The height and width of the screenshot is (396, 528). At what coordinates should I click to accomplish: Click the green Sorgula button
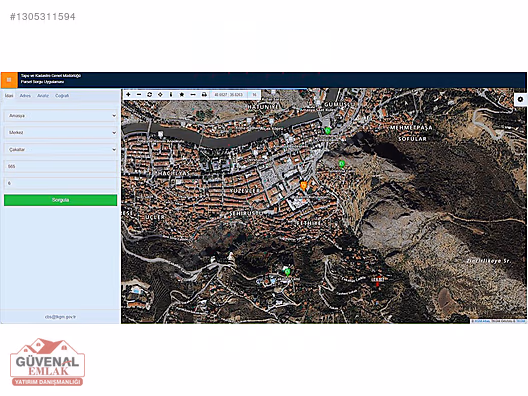61,200
